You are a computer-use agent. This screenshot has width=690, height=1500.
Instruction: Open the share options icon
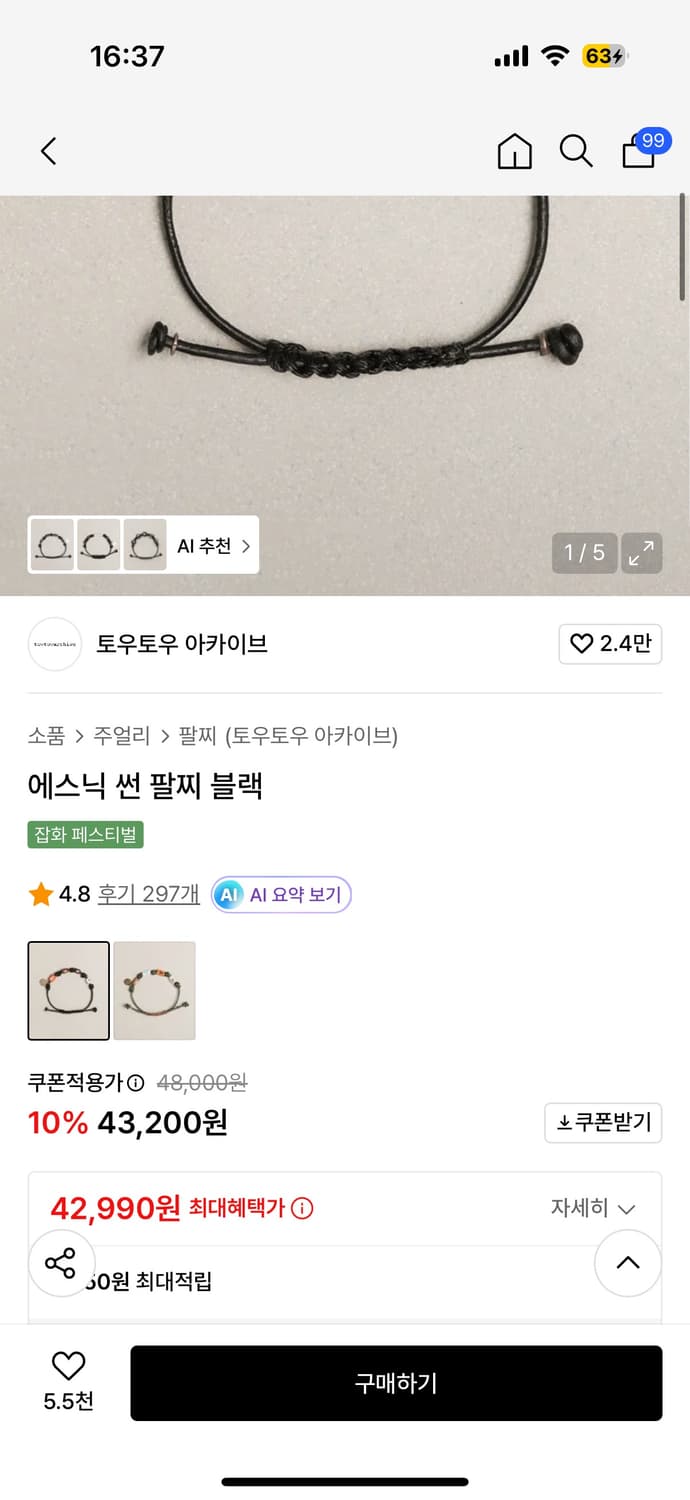(x=62, y=1263)
